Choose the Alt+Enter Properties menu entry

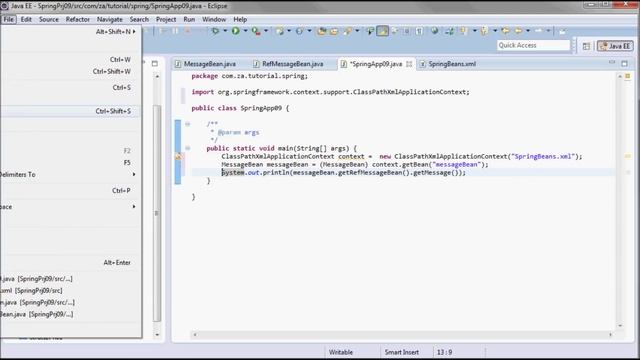tap(71, 262)
